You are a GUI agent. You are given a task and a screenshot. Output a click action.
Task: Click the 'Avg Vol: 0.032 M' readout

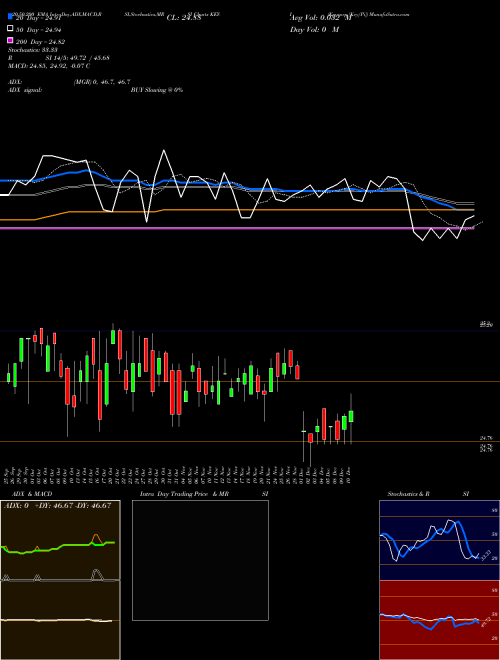click(320, 18)
